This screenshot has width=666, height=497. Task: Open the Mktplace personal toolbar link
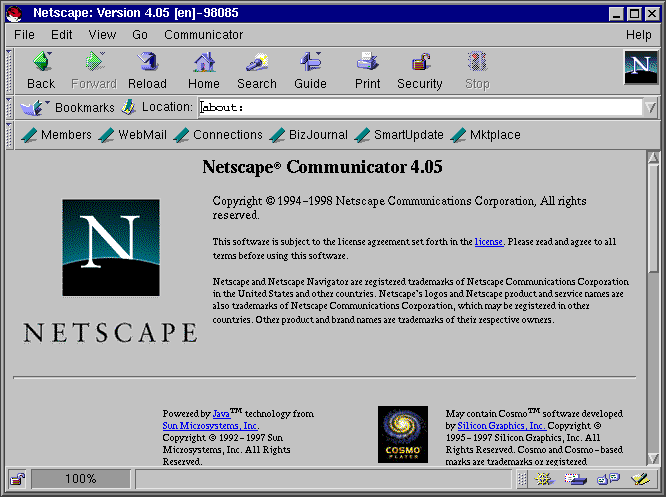coord(485,135)
